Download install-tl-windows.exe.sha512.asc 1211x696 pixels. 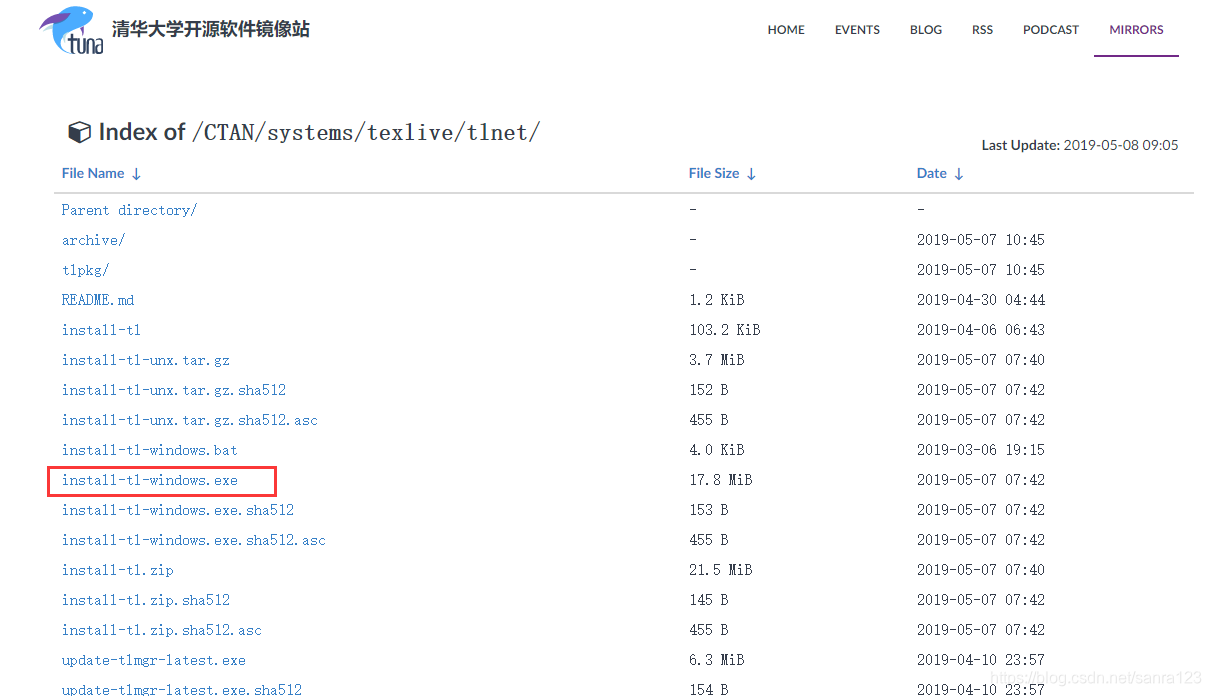tap(193, 540)
